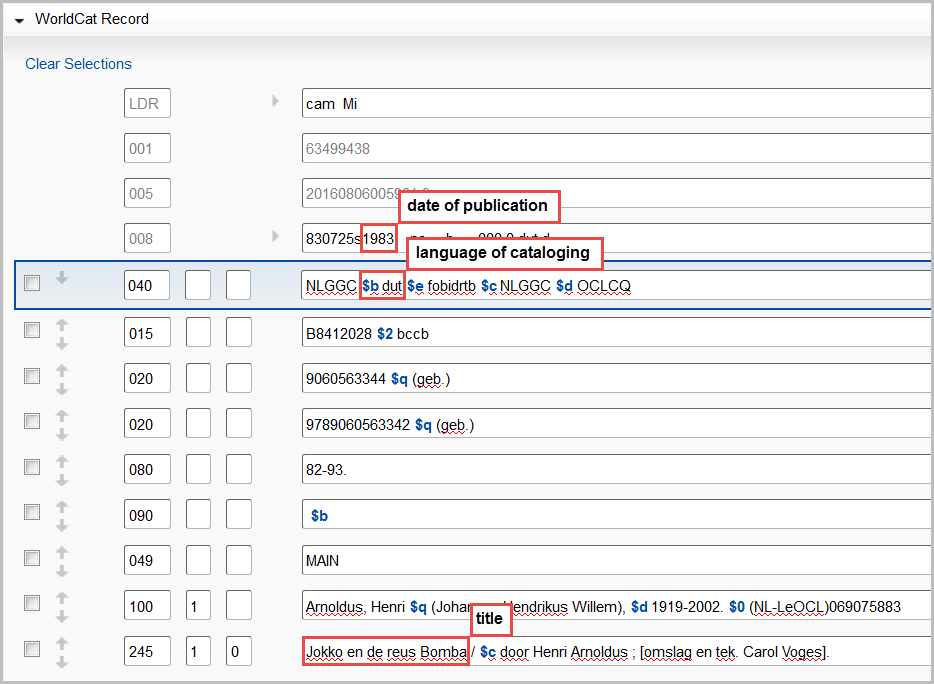This screenshot has width=934, height=684.
Task: Collapse the WorldCat Record section
Action: (19, 20)
